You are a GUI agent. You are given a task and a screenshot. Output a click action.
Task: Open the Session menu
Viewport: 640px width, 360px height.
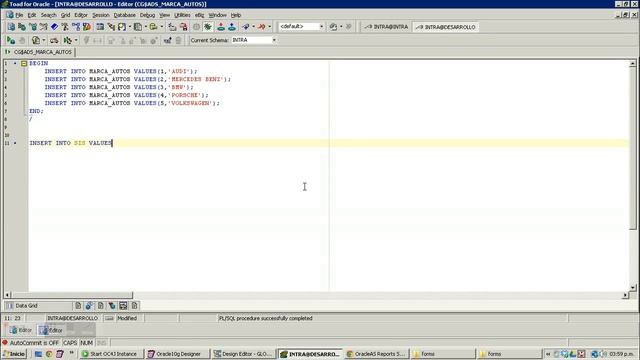100,15
